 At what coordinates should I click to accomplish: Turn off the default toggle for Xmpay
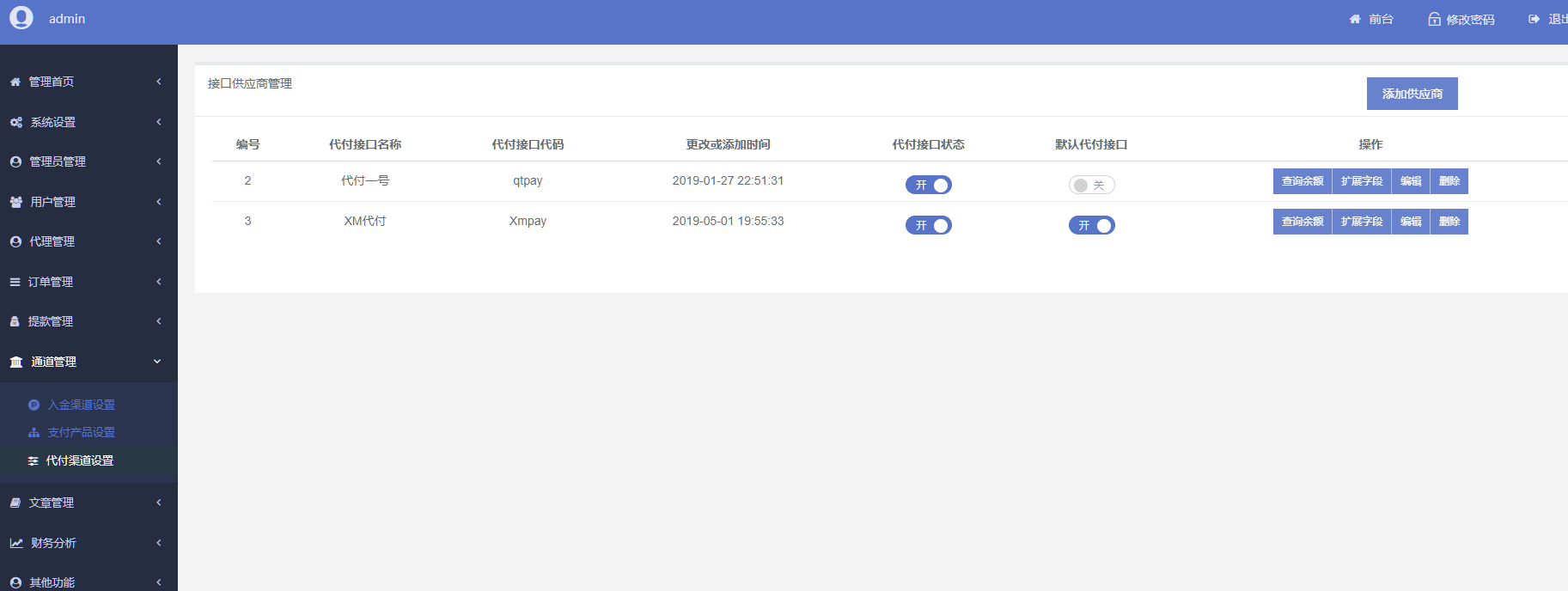[1091, 225]
